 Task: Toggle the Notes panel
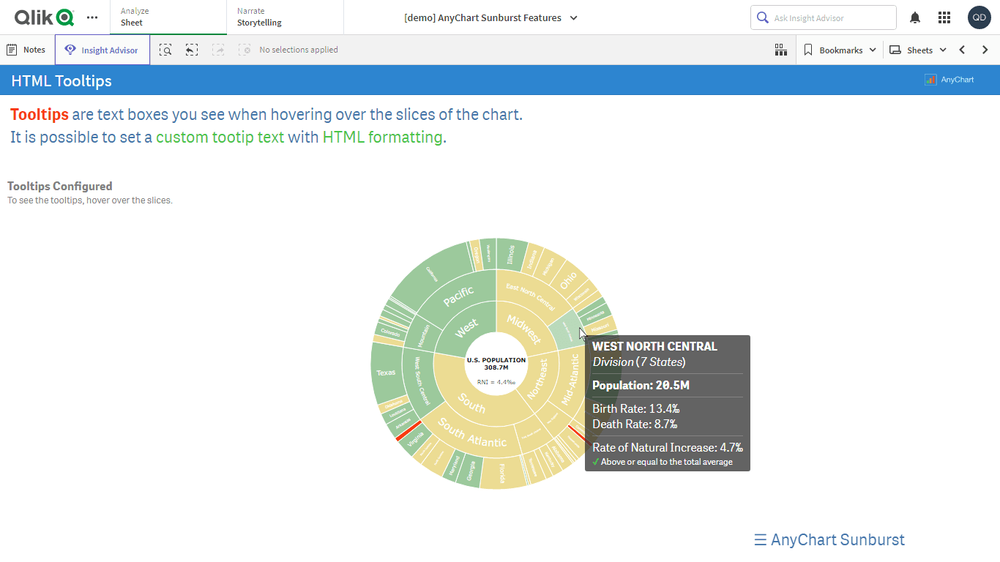pyautogui.click(x=26, y=50)
